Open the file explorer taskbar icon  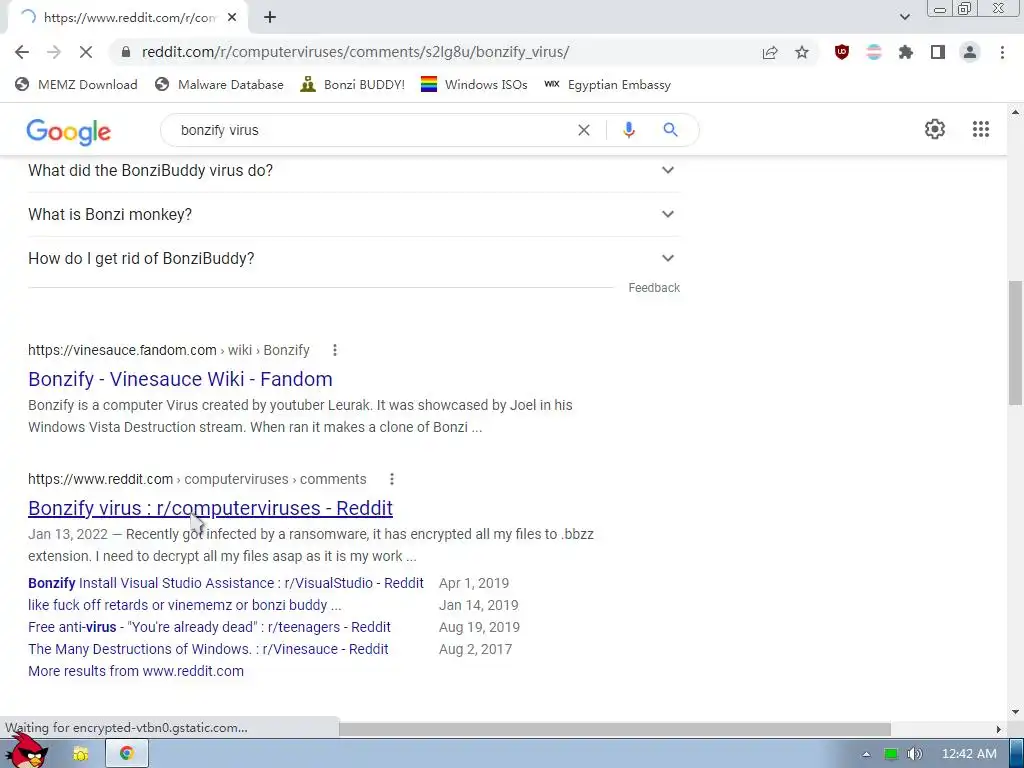coord(80,754)
